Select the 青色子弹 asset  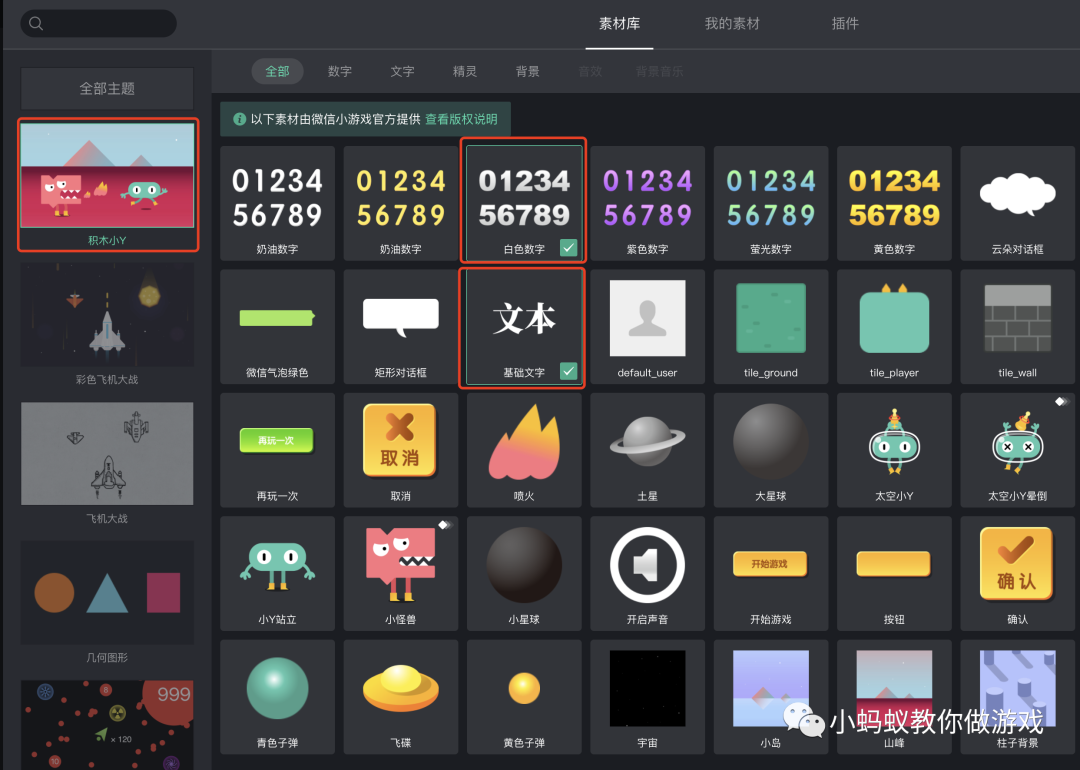(x=278, y=696)
